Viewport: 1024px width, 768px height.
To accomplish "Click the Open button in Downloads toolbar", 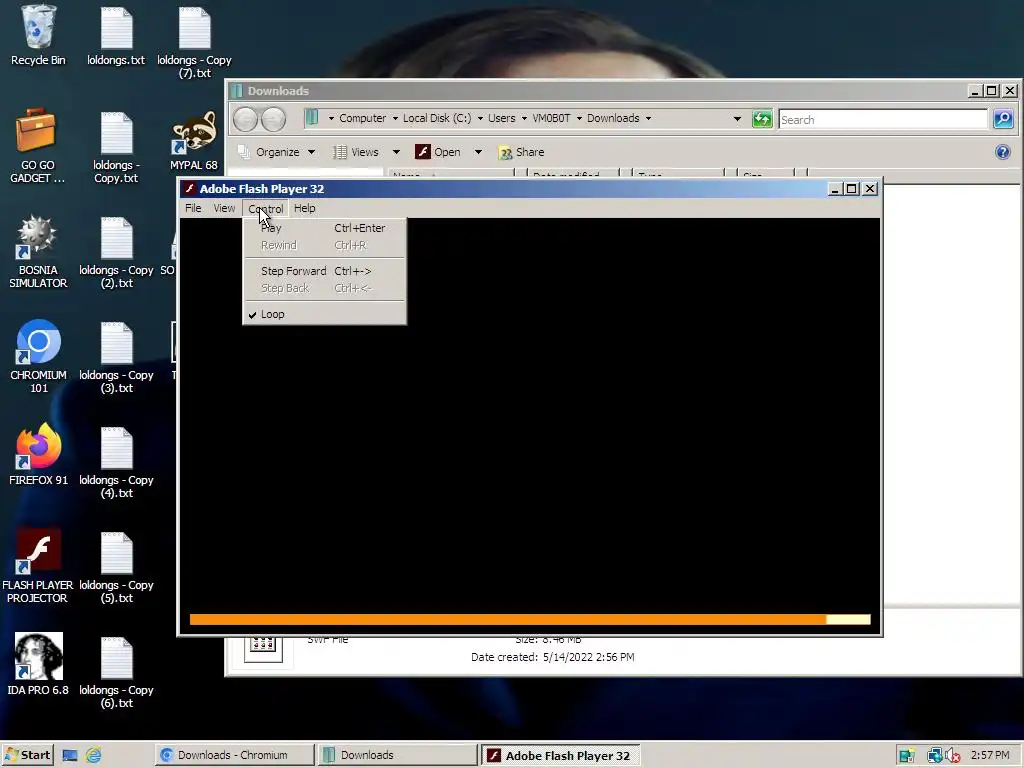I will (438, 152).
